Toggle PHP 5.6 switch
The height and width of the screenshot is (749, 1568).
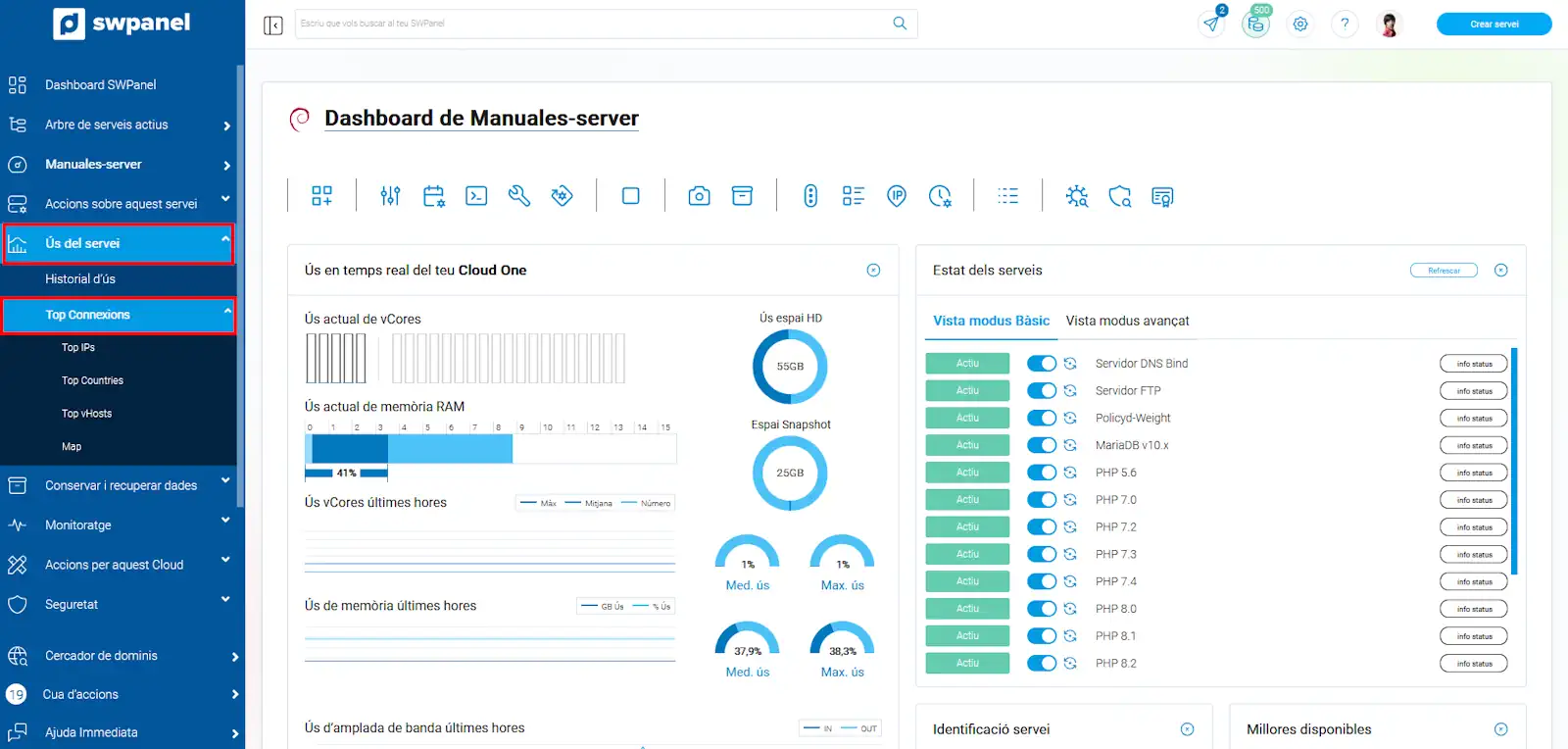1042,473
